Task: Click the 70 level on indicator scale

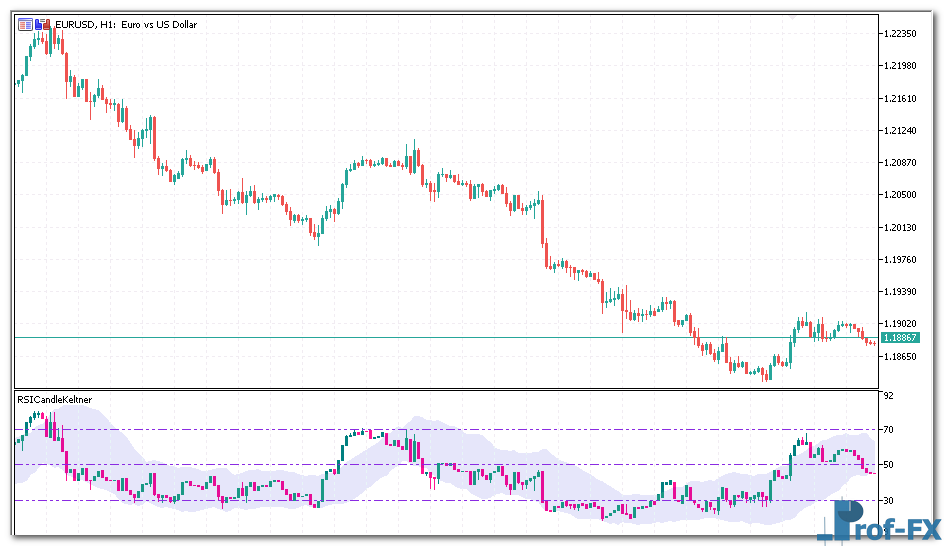Action: [888, 430]
